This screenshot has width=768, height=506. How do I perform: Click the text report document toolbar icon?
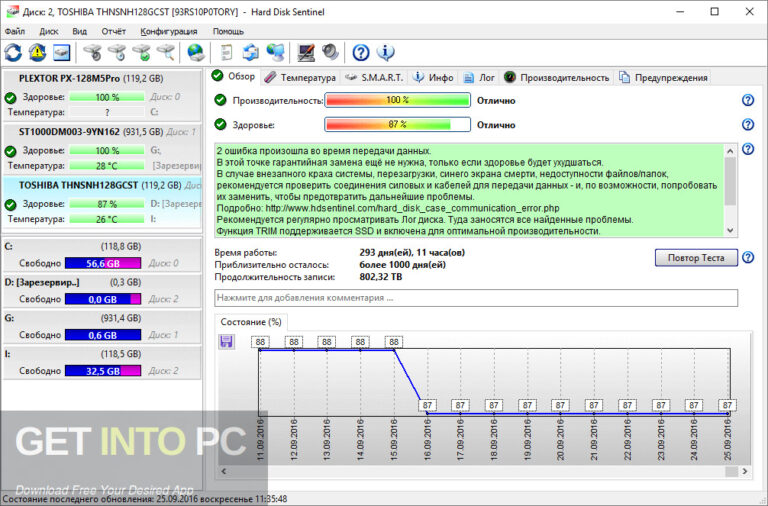click(227, 52)
